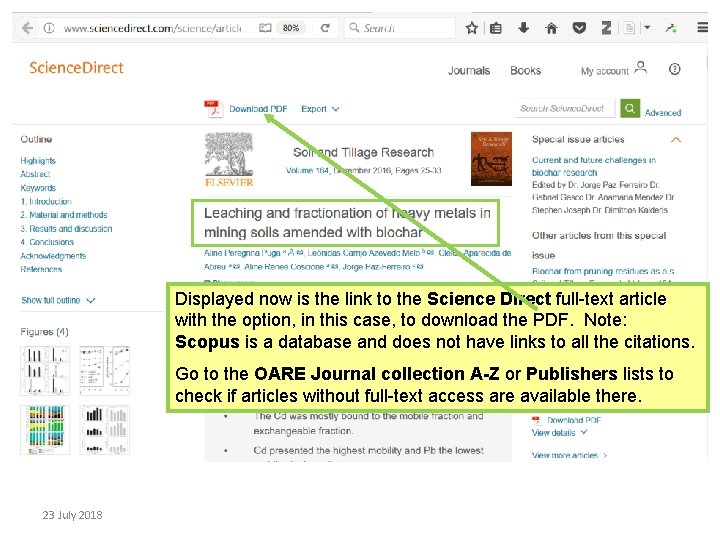Click the green search magnifier button
720x540 pixels.
(x=630, y=108)
